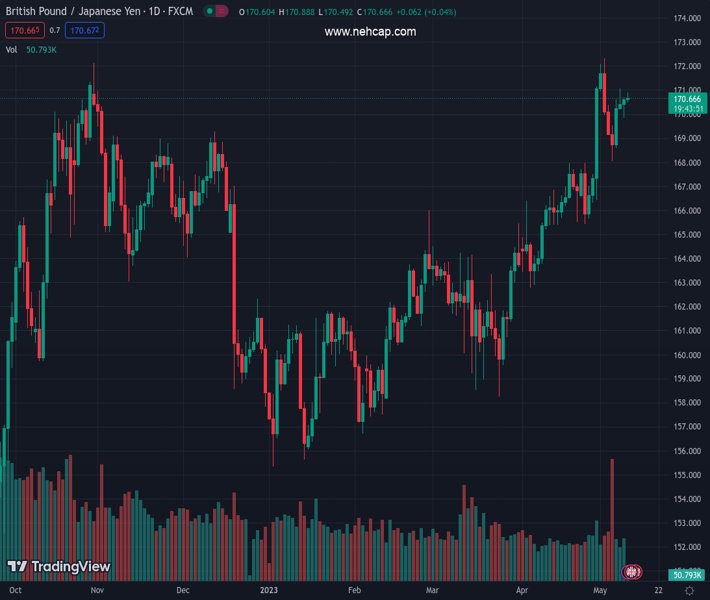Click the Apr label on time axis
This screenshot has width=710, height=600.
[x=522, y=591]
